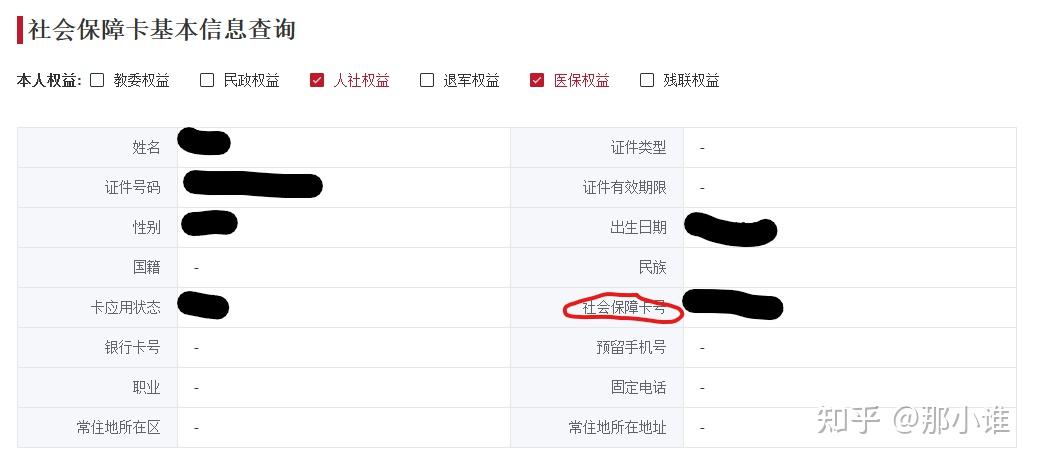Click the 知乎 watermark text

(x=849, y=421)
